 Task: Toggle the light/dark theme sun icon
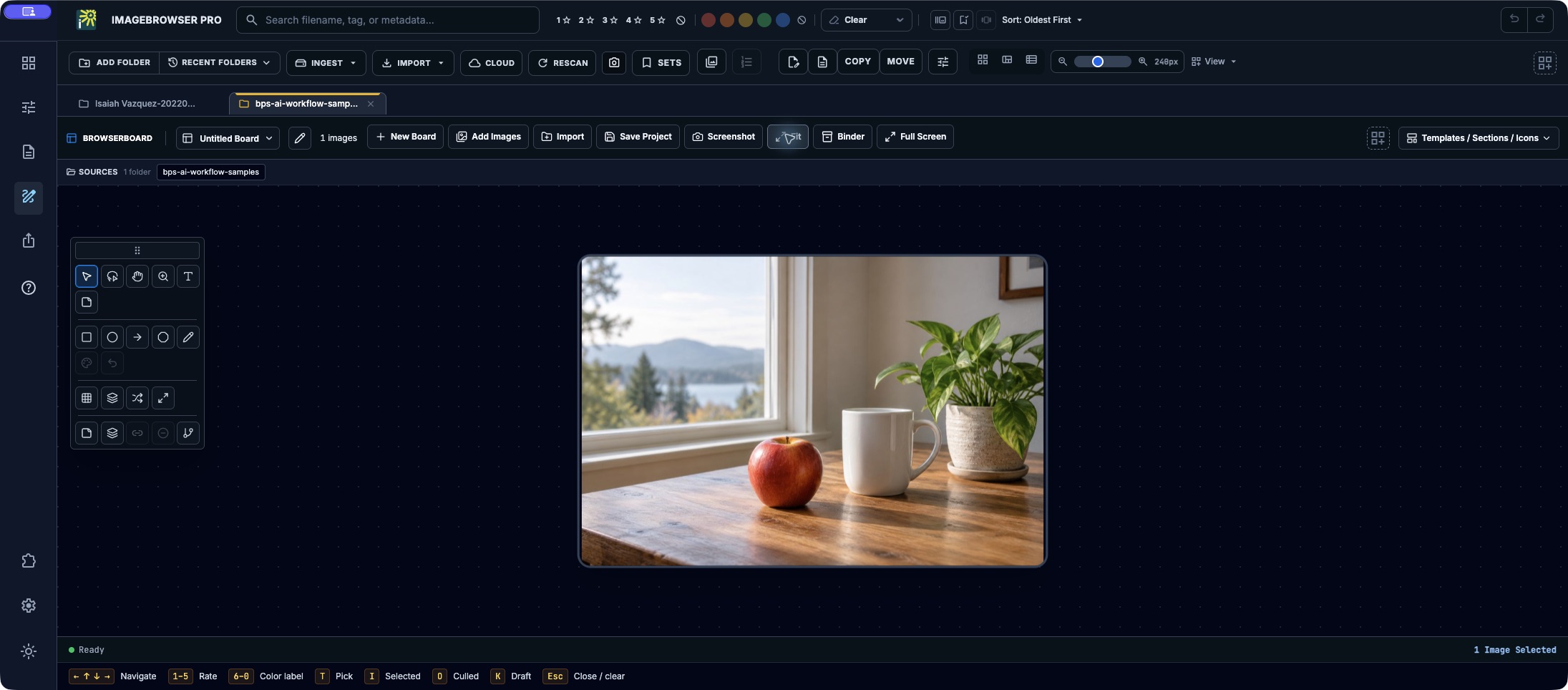[x=29, y=651]
